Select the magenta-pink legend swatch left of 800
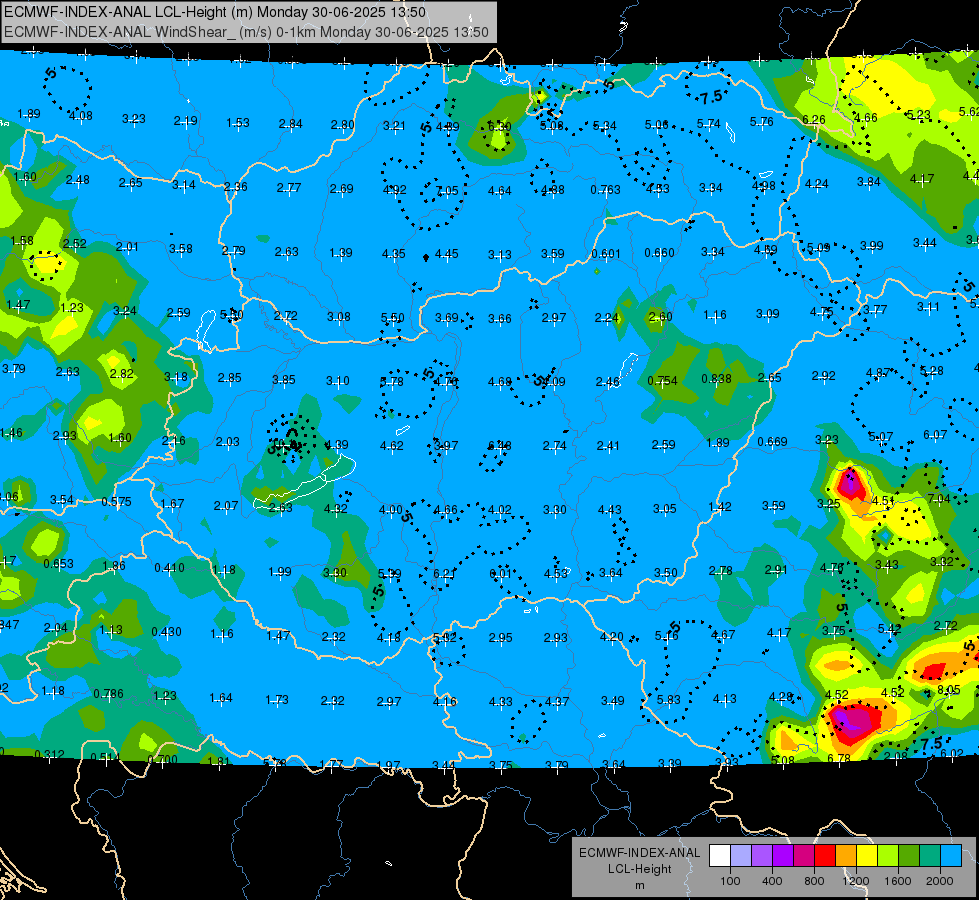The image size is (979, 900). pos(804,856)
